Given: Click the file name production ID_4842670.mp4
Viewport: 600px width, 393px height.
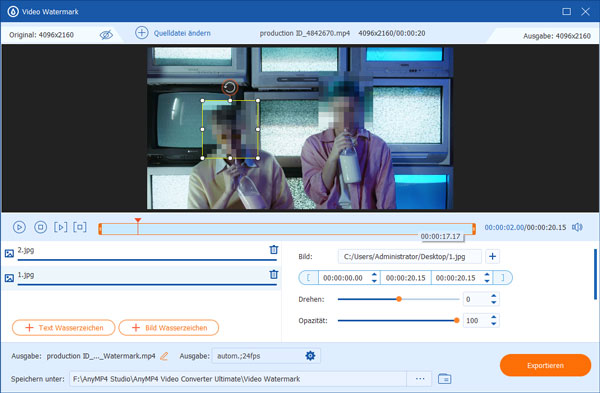Looking at the screenshot, I should click(305, 33).
